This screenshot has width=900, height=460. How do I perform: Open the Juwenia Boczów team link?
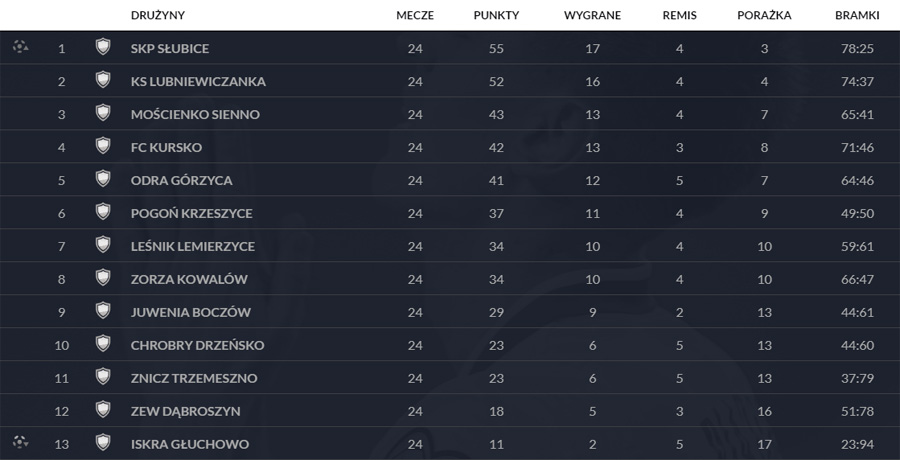tap(190, 312)
